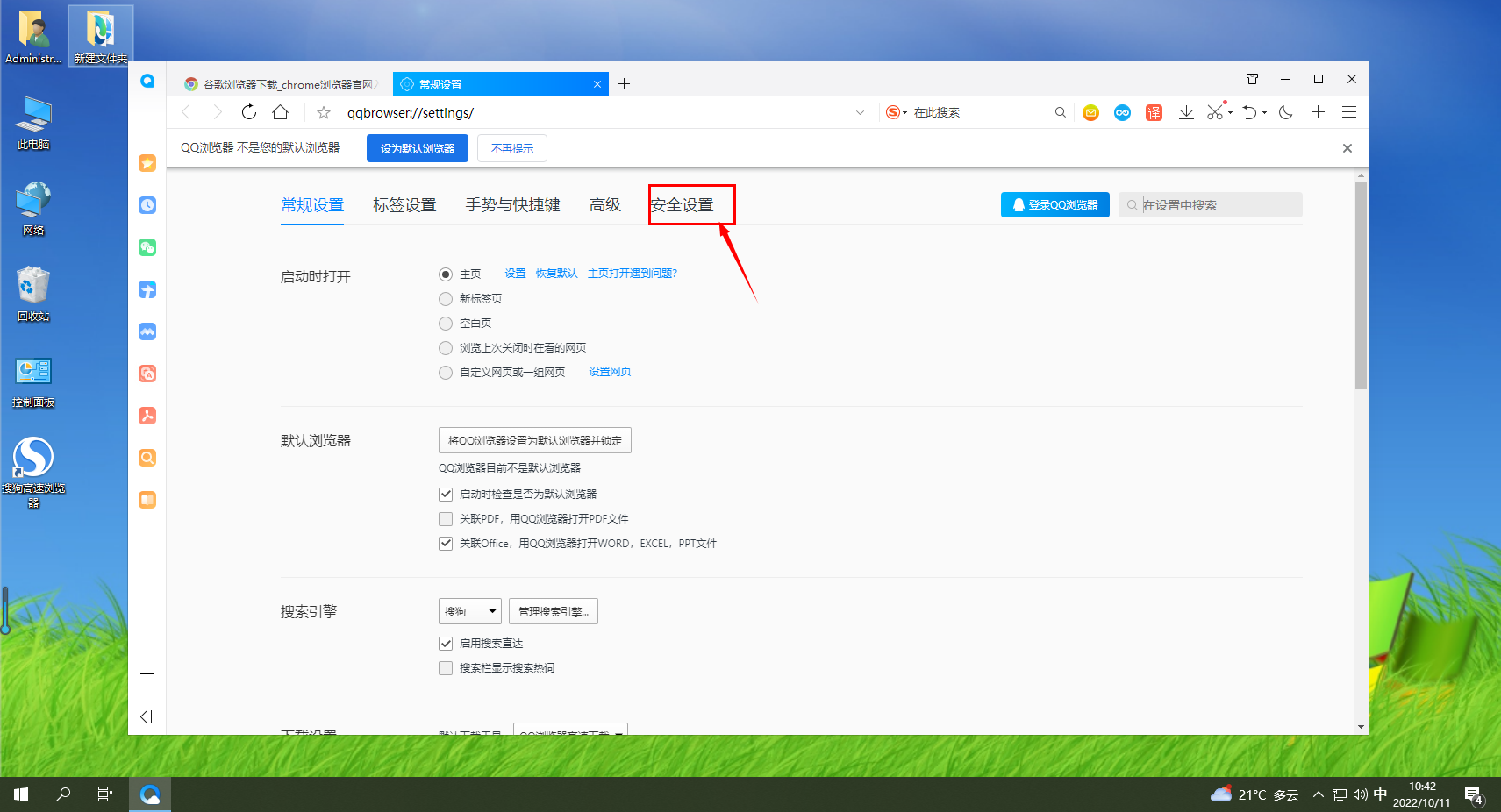The width and height of the screenshot is (1501, 812).
Task: Open the hamburger main menu
Action: coord(1349,112)
